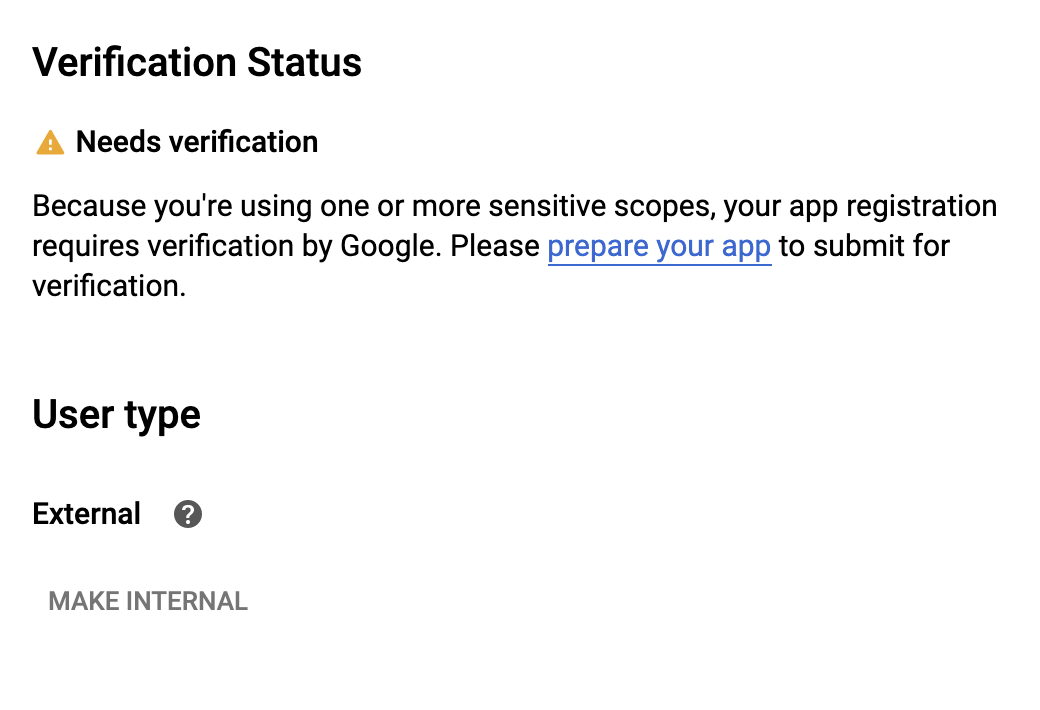Click the gray help badge after External
1040x710 pixels.
[x=187, y=514]
